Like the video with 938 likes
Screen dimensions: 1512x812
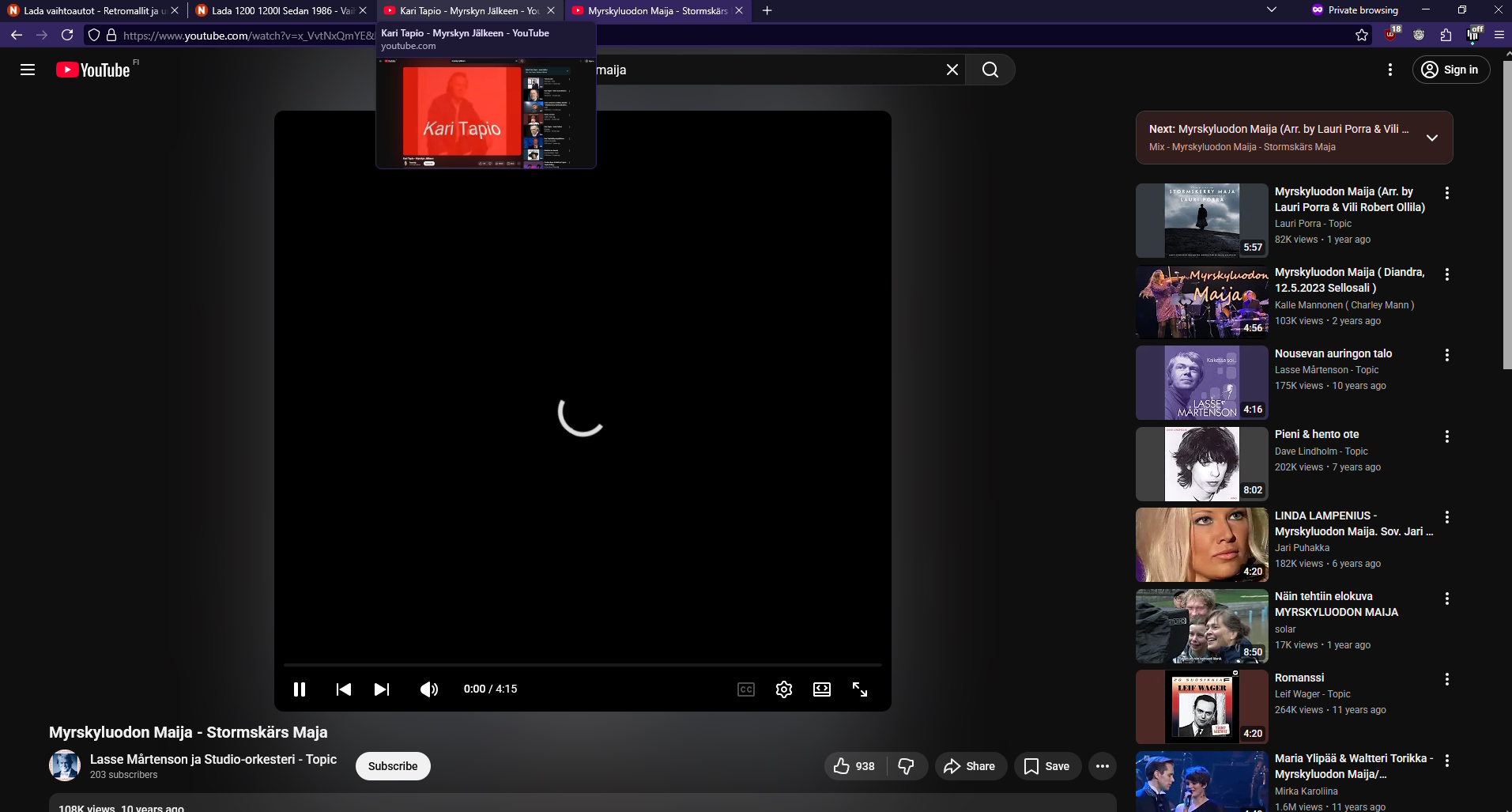855,766
